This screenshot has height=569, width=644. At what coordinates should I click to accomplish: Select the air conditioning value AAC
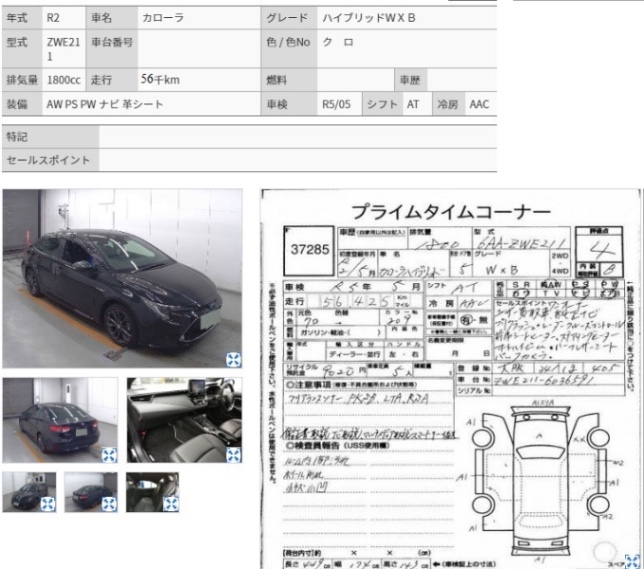tap(479, 104)
